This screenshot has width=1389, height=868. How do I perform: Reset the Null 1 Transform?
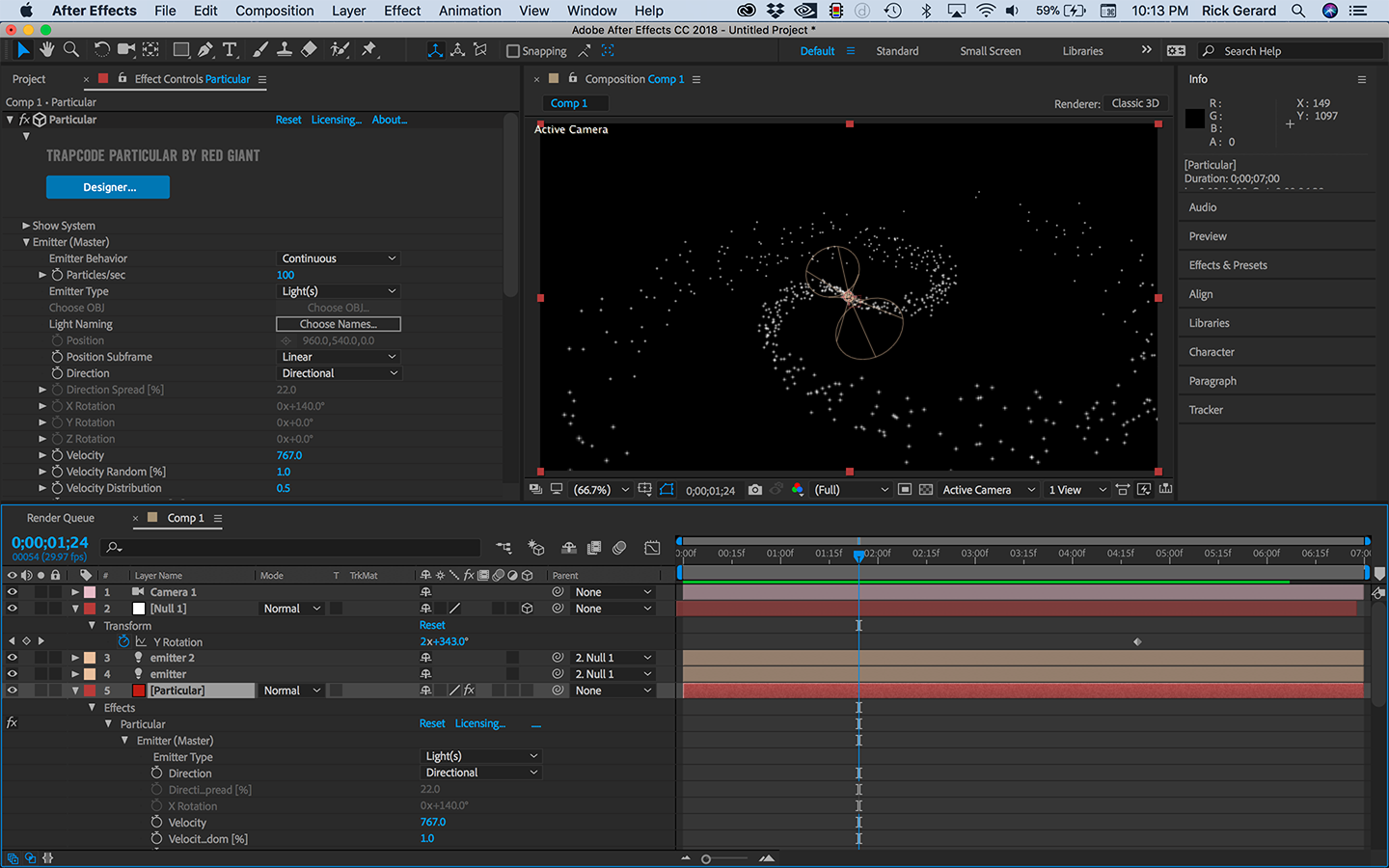click(x=432, y=625)
